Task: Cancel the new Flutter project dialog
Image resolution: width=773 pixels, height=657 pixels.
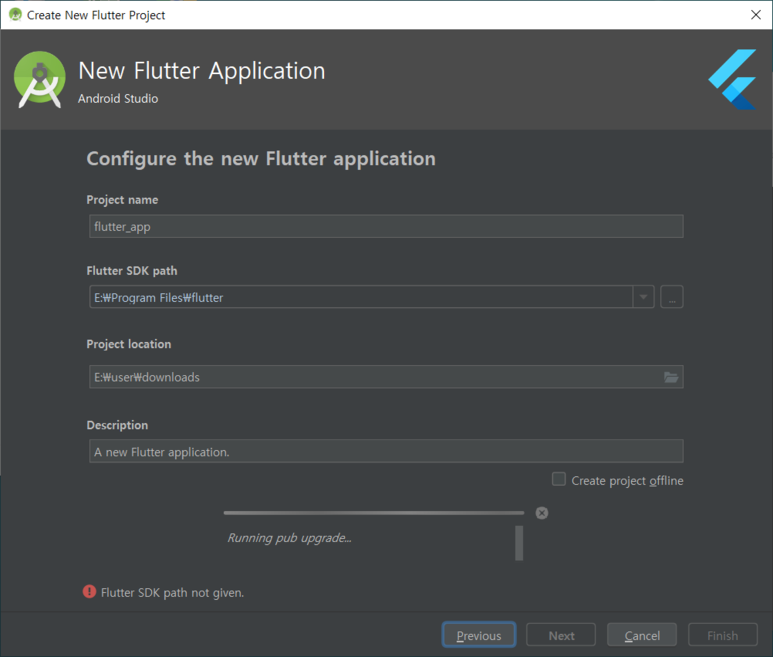Action: point(642,635)
